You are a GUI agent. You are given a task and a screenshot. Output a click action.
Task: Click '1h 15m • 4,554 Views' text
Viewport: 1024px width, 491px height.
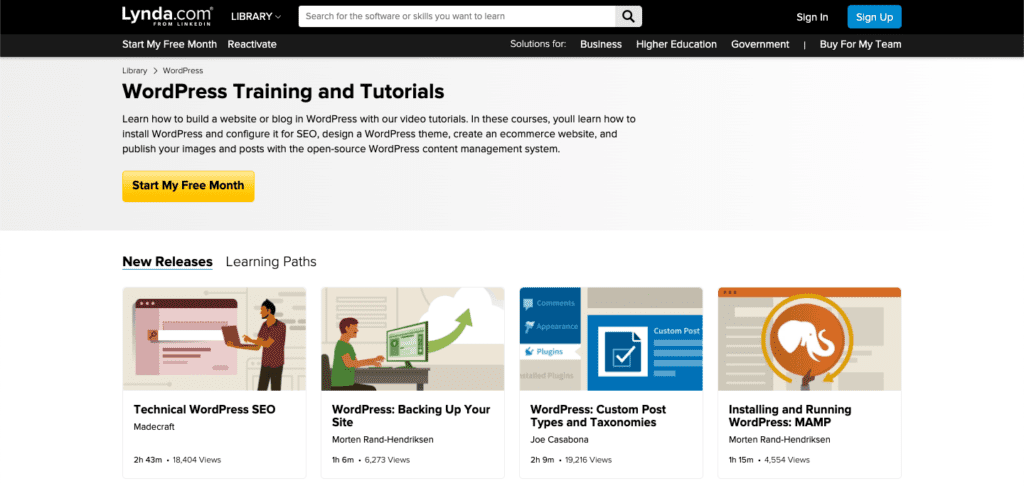769,460
